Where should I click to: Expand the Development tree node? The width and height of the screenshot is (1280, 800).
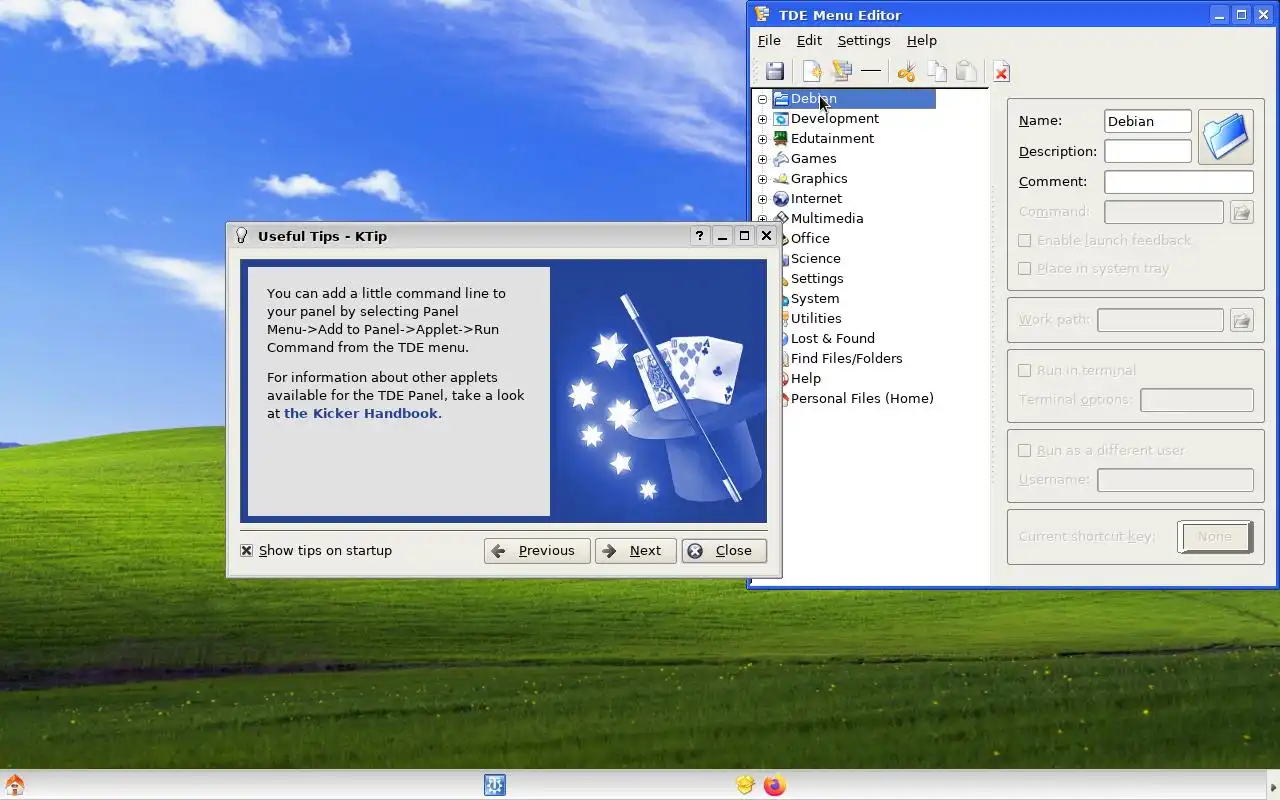click(762, 119)
